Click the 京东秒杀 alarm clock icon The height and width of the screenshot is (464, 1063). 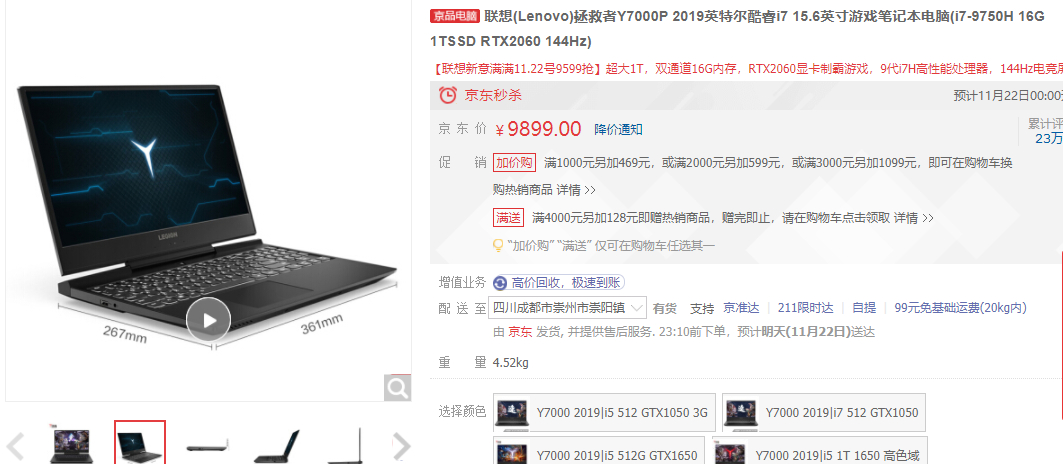[447, 95]
